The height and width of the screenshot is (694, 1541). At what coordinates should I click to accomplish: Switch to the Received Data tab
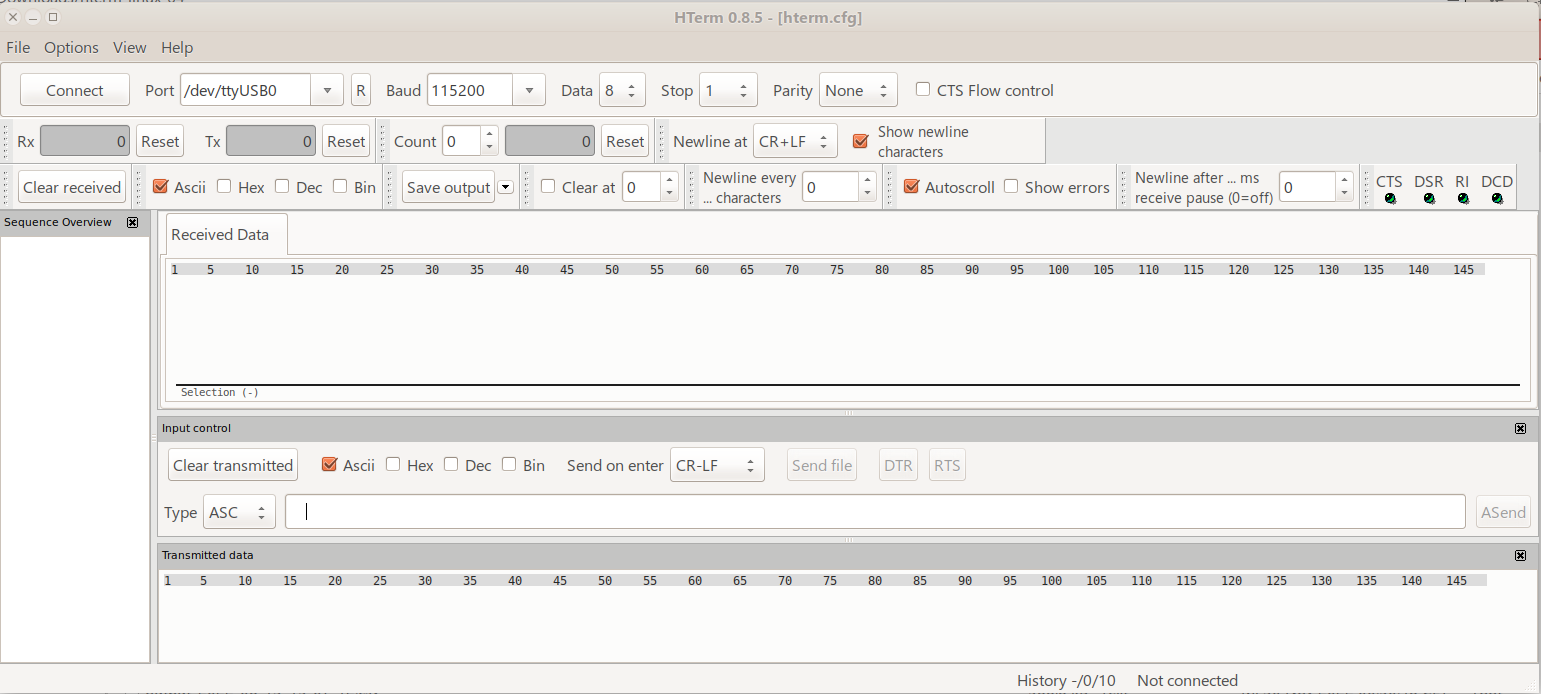[220, 235]
